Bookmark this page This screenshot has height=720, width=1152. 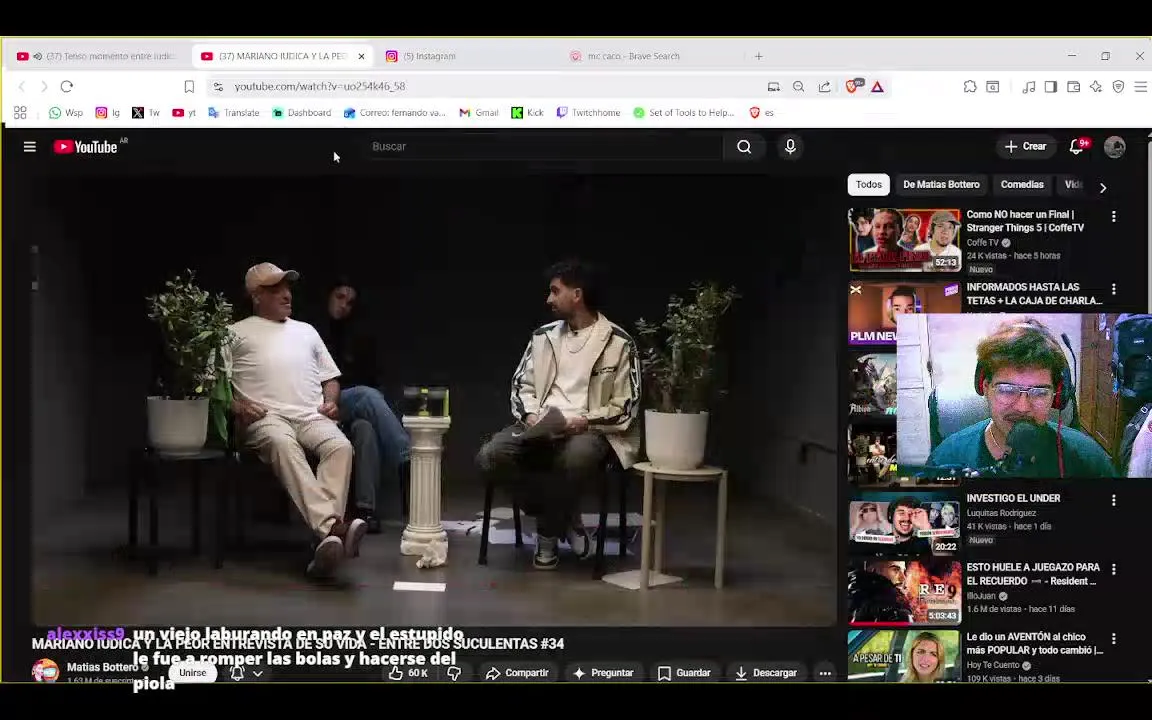(x=189, y=87)
